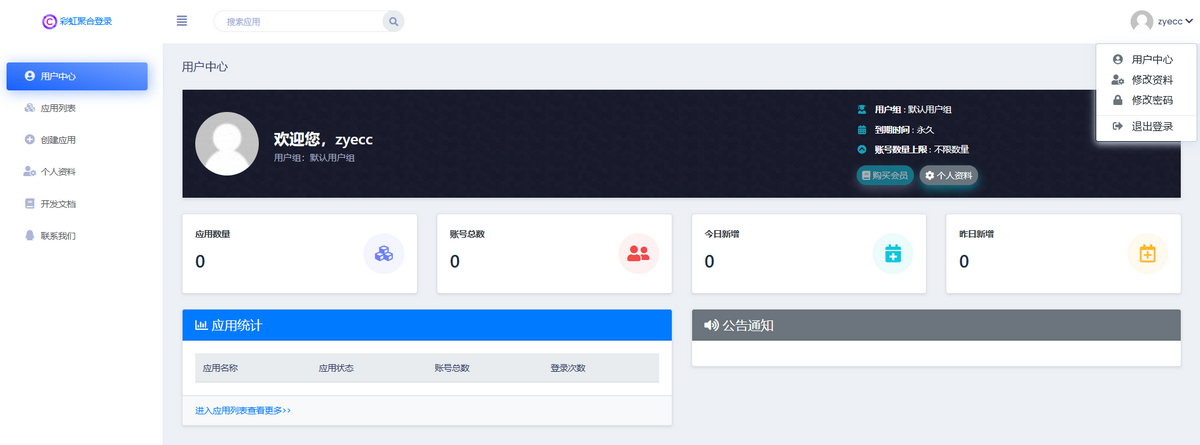Click the 应用数量 cubes icon
Screen dimensions: 1200x445
pyautogui.click(x=383, y=254)
